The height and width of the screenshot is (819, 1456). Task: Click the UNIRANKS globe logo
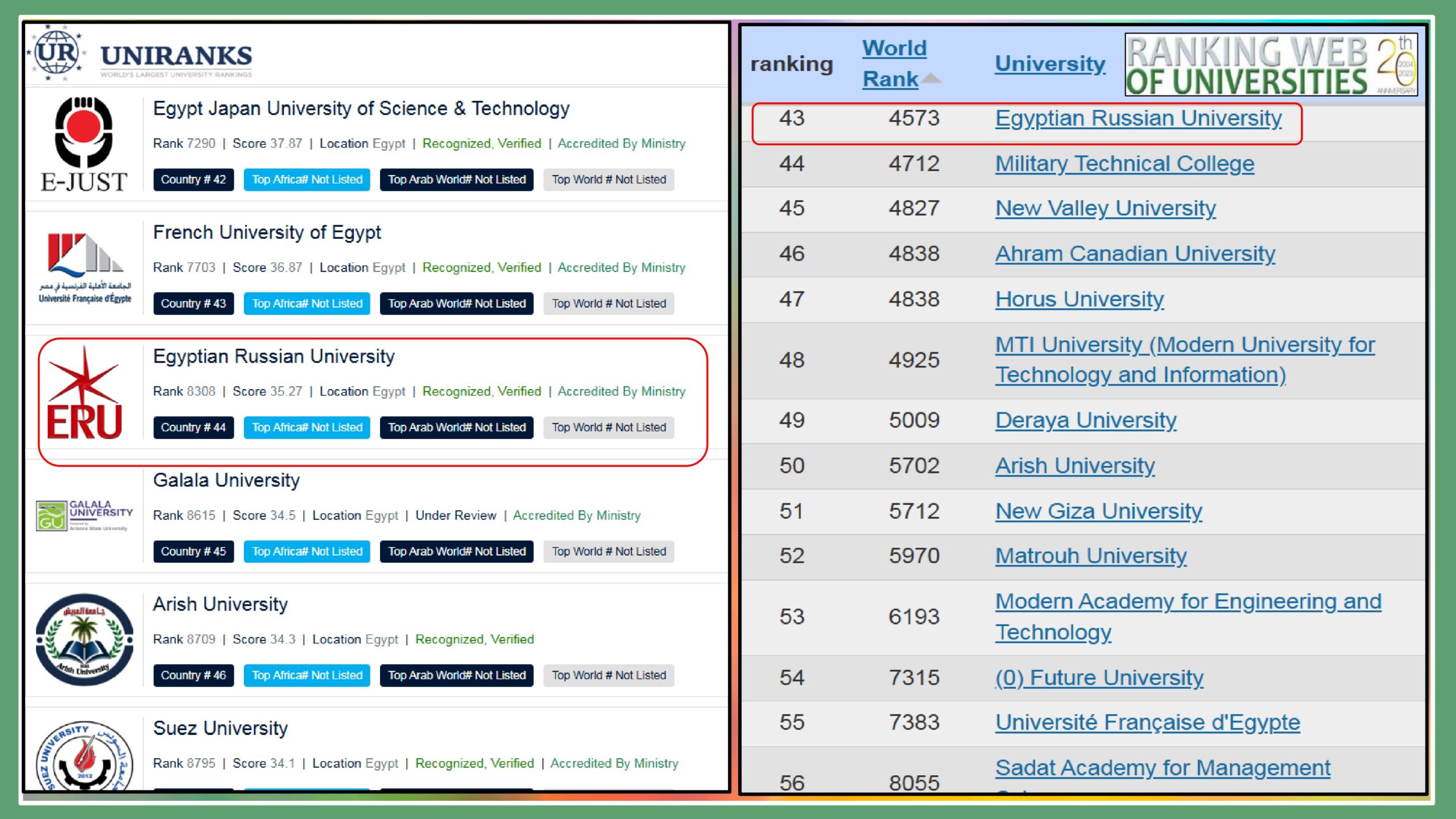[56, 53]
